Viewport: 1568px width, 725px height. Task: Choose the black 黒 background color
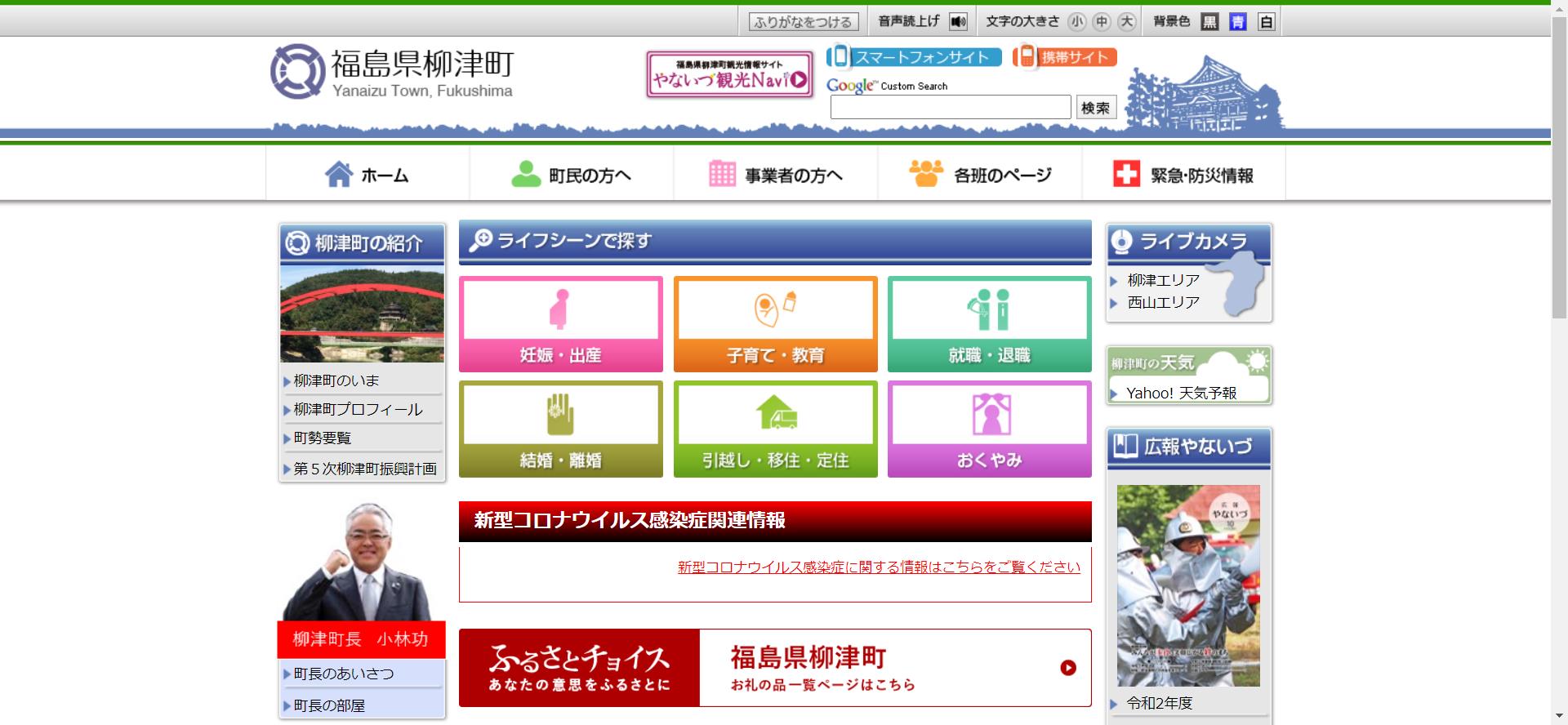pos(1210,22)
